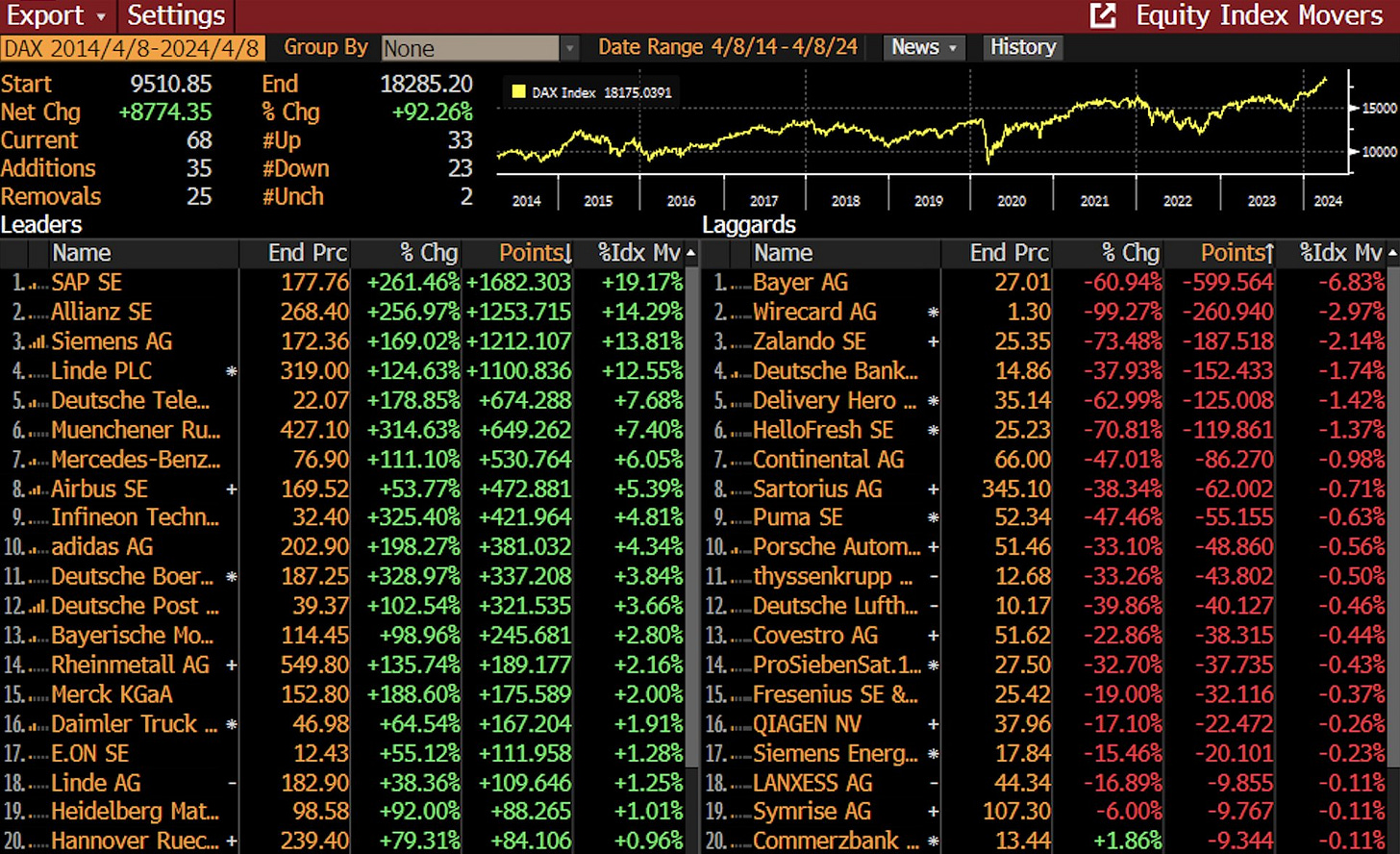
Task: Click the plus marker next to Rheinmetall AG
Action: [x=231, y=666]
